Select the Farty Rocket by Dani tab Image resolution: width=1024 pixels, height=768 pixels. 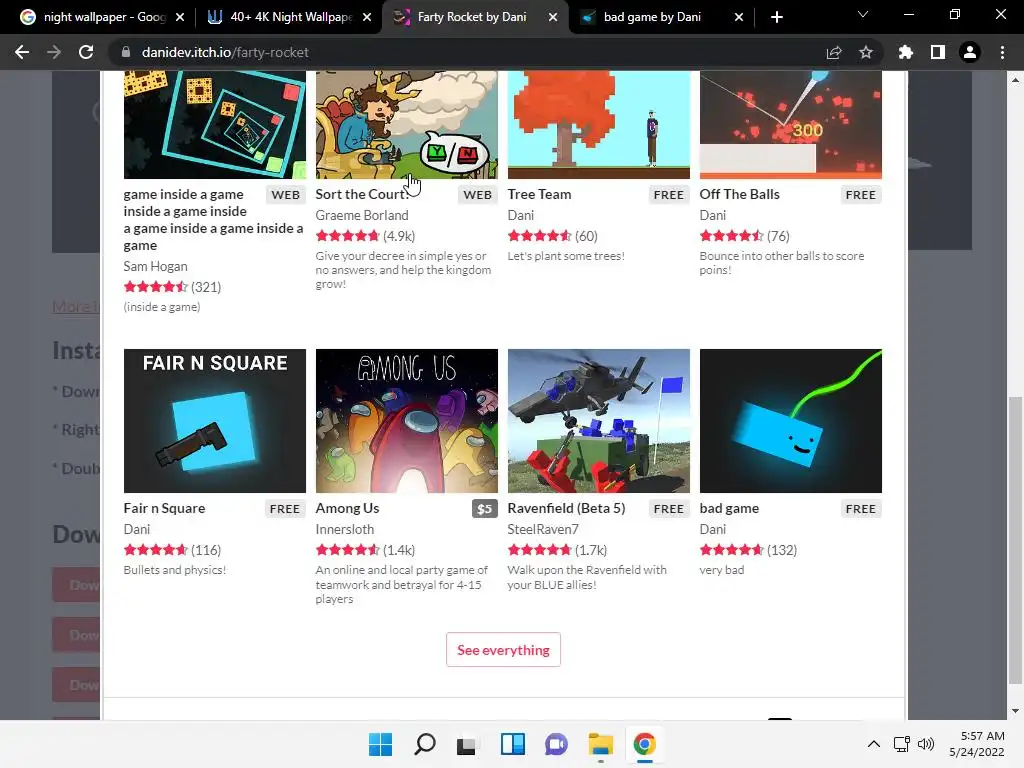[475, 17]
